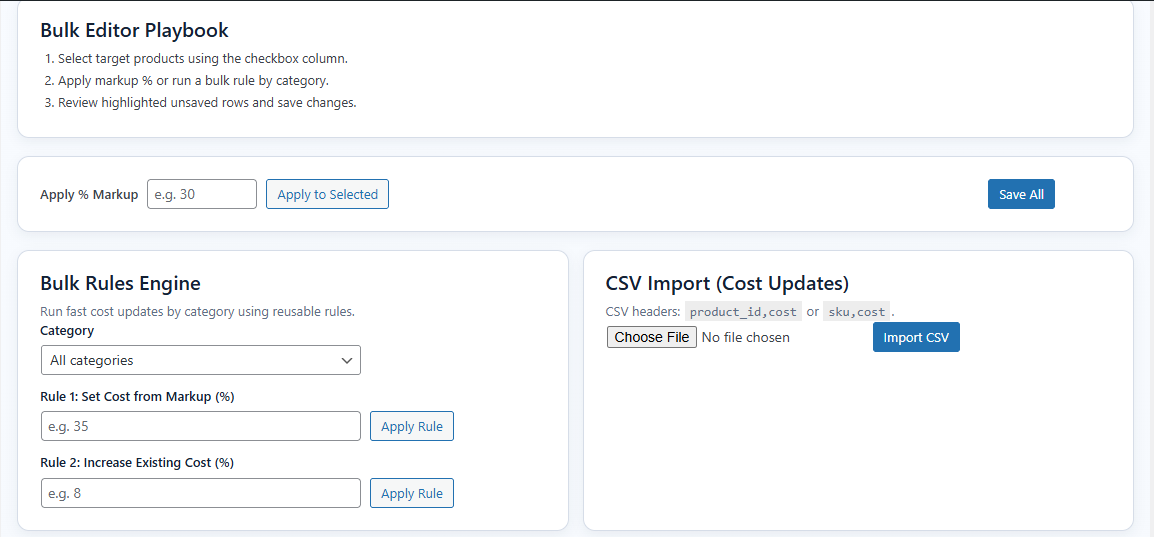Click the Choose File button
This screenshot has width=1154, height=537.
651,337
